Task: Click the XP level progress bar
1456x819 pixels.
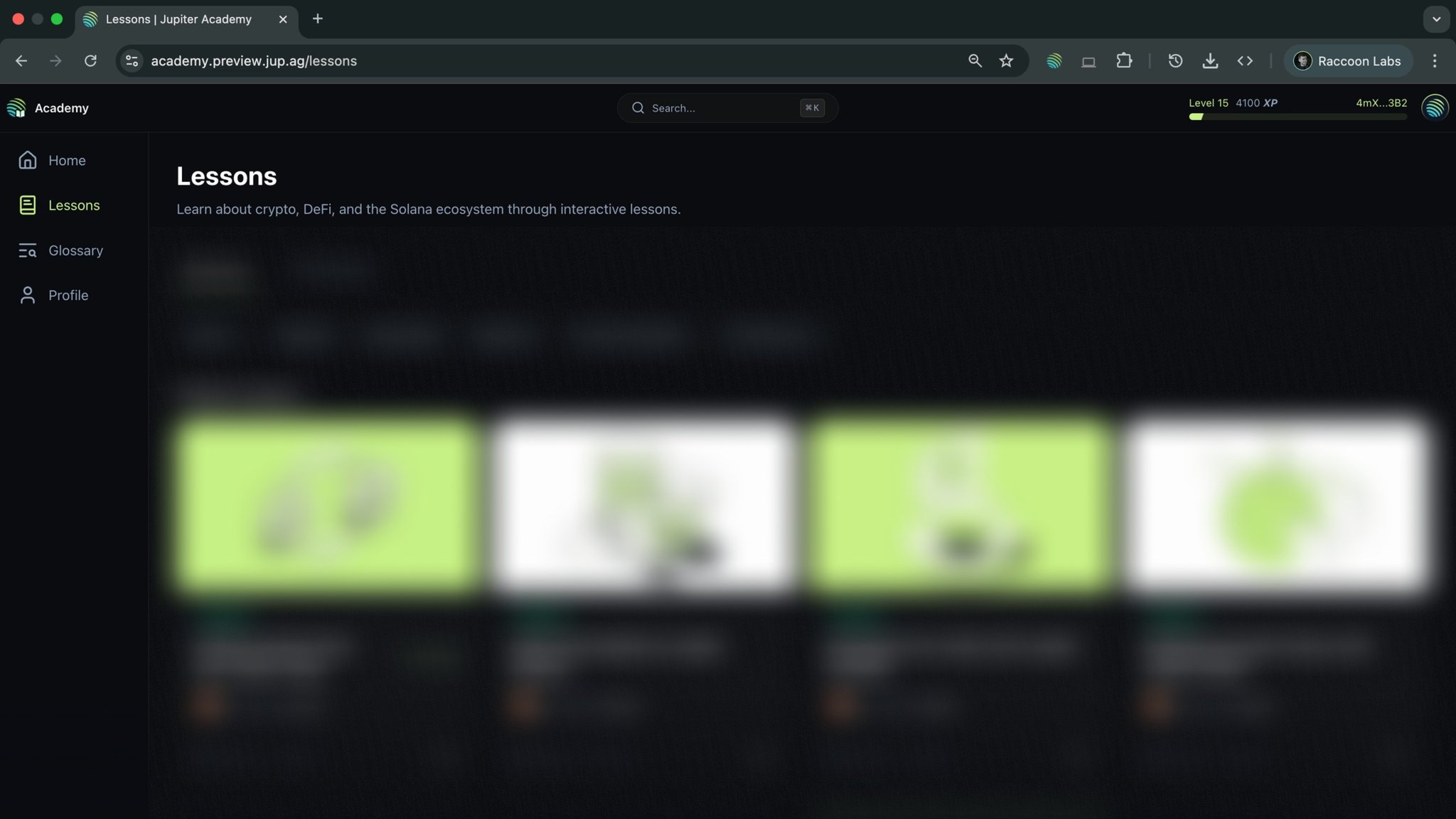Action: point(1297,117)
